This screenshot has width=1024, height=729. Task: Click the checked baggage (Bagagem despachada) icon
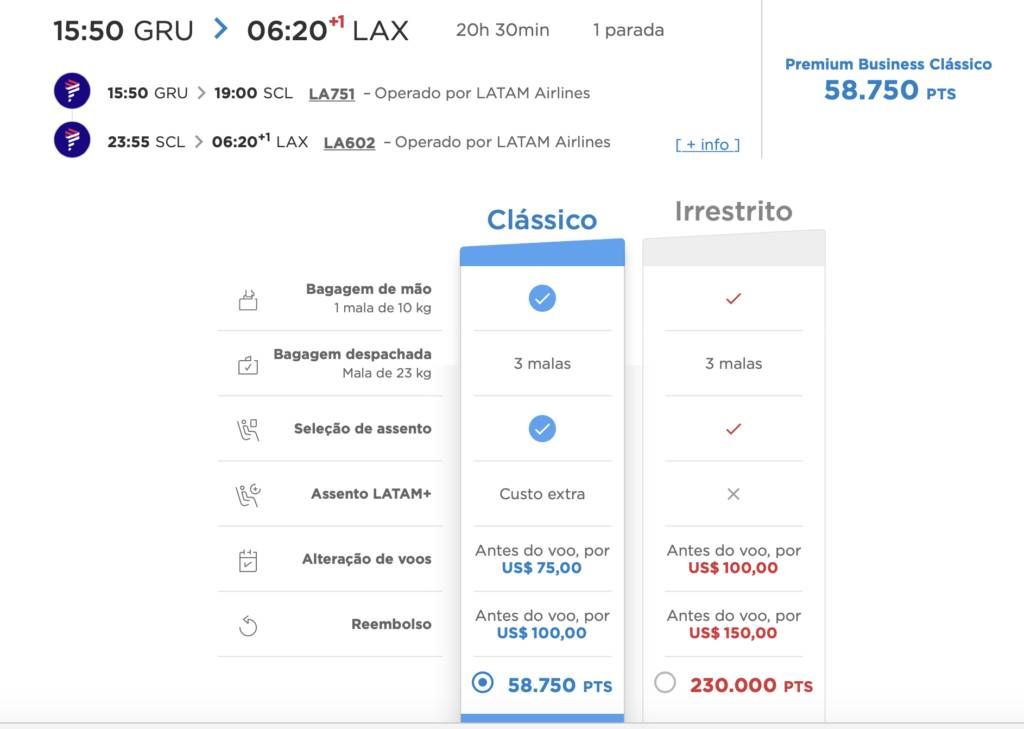[x=248, y=364]
